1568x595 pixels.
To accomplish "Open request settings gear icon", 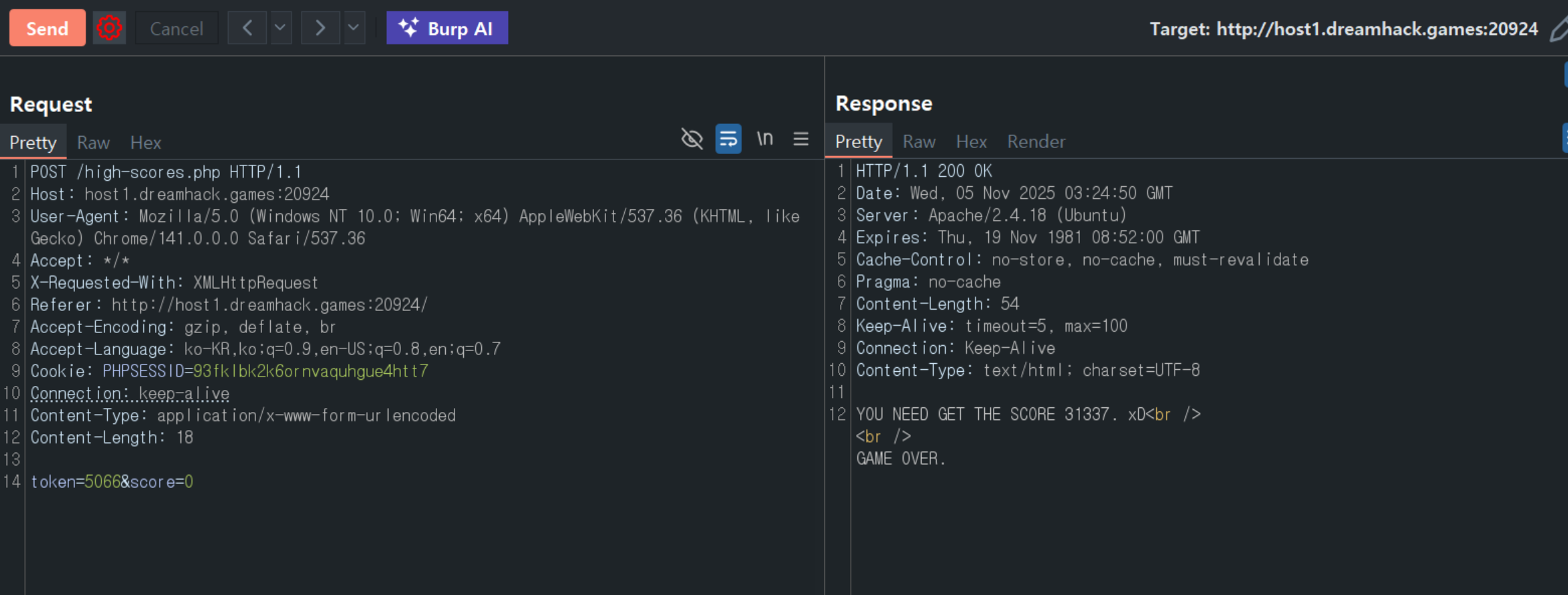I will coord(109,28).
